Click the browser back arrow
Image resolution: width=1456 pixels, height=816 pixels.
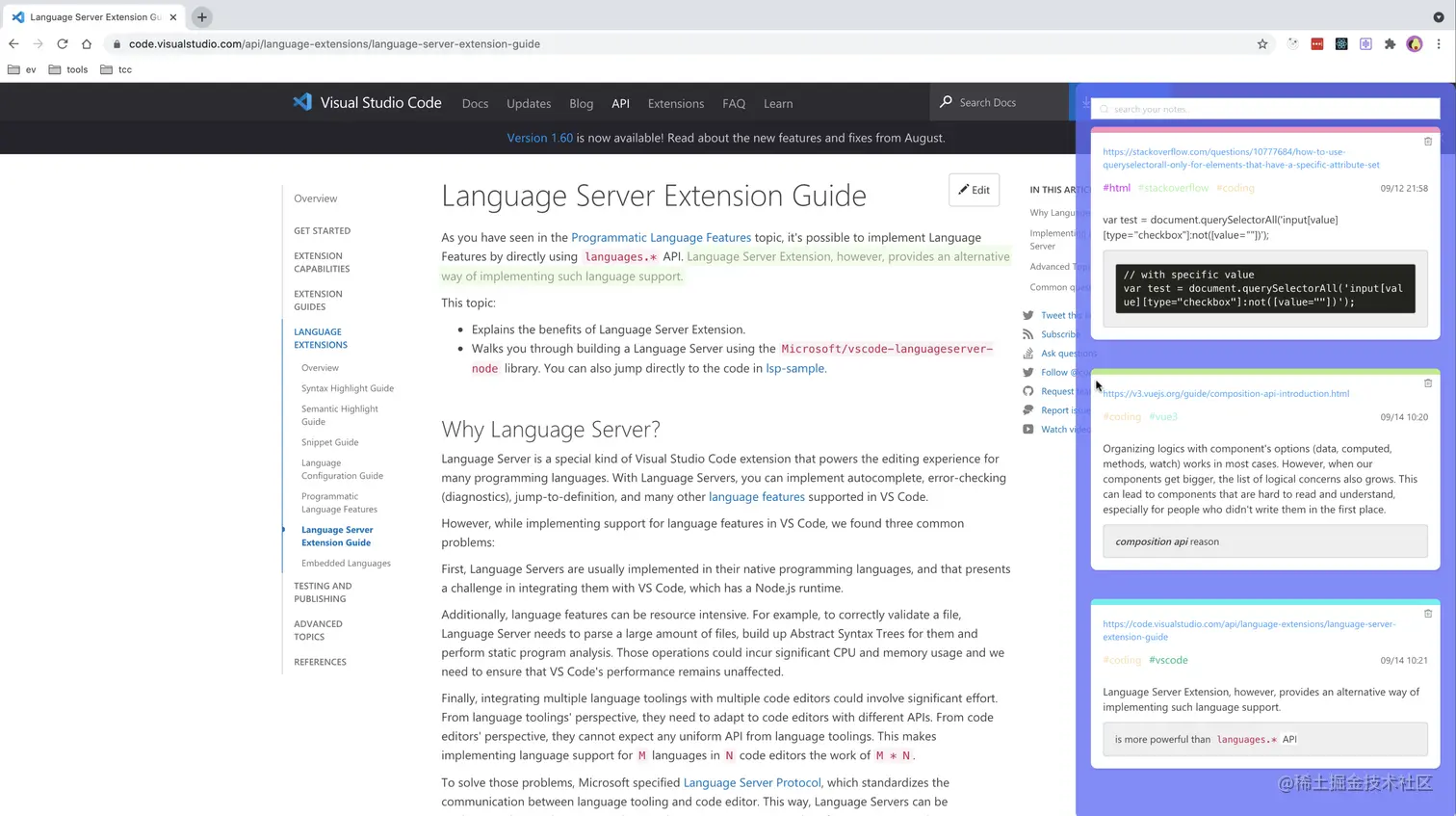13,43
